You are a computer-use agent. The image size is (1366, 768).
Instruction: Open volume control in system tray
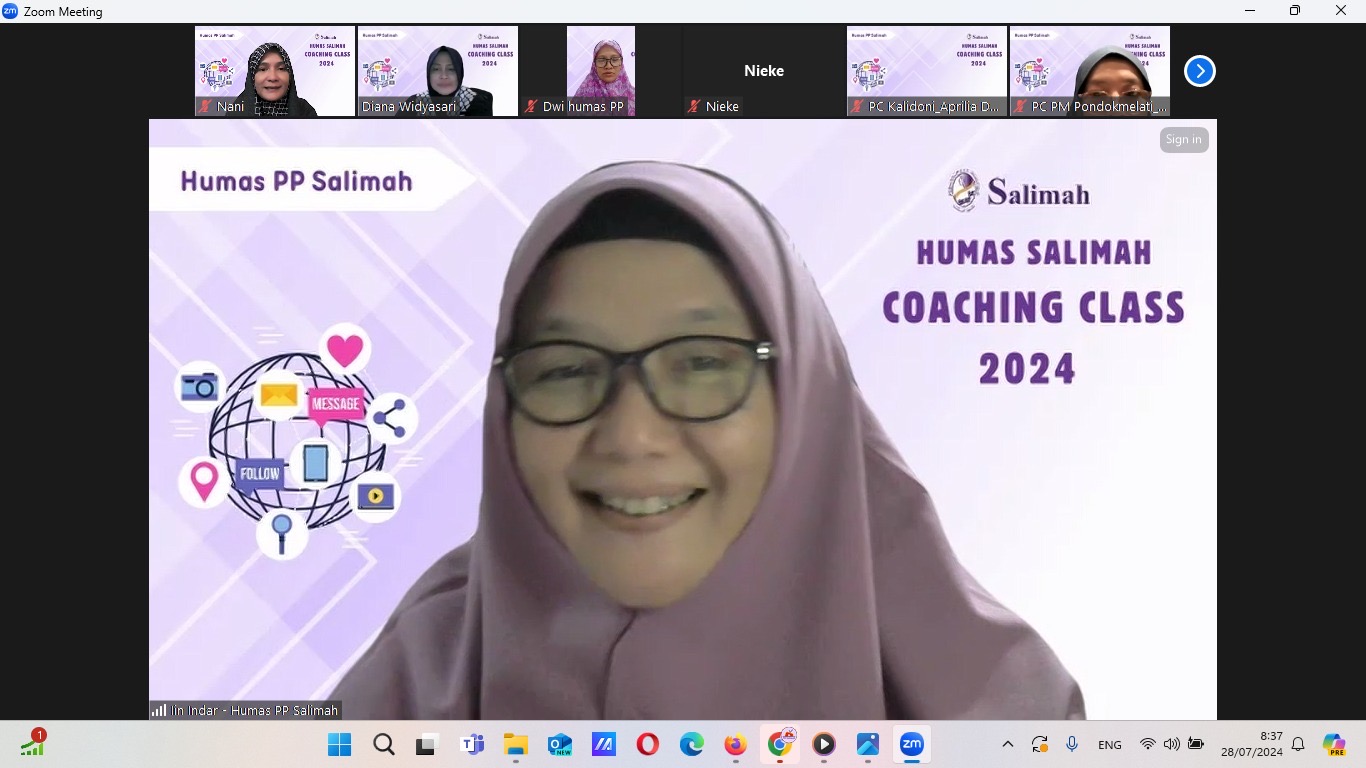(x=1172, y=745)
